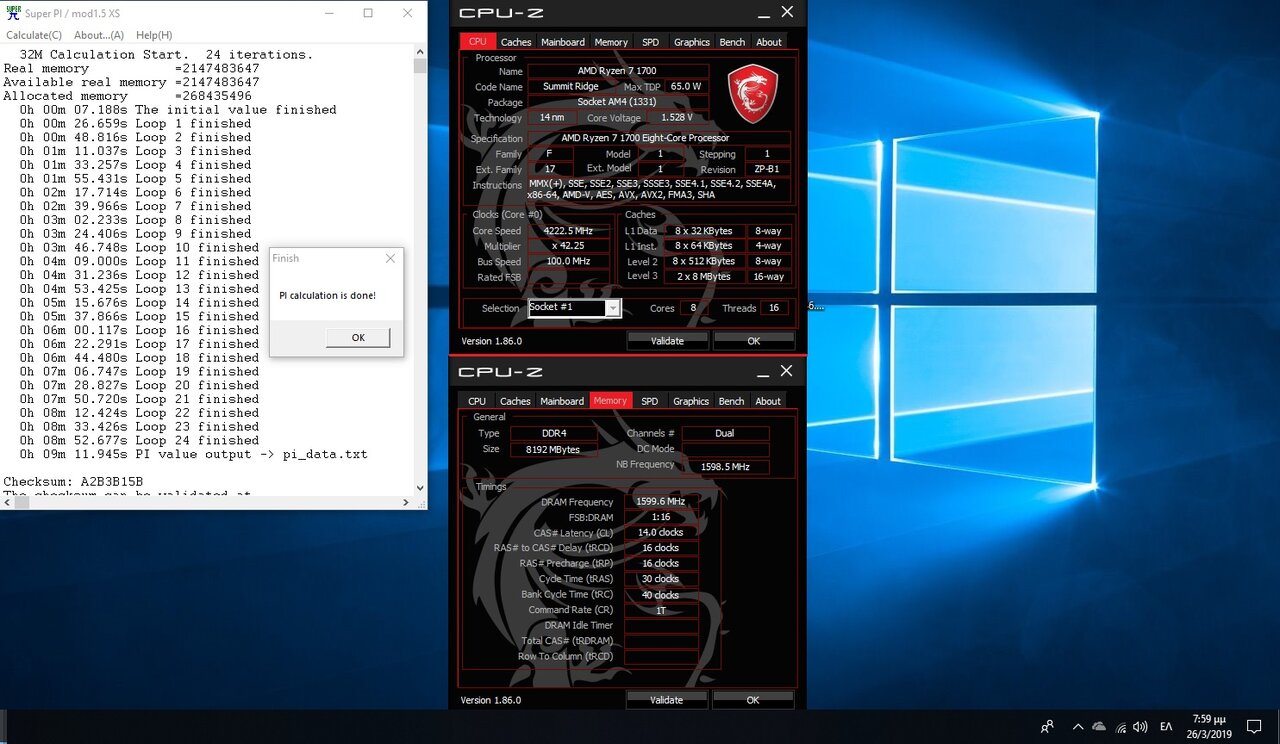Image resolution: width=1280 pixels, height=744 pixels.
Task: Click Validate in the upper CPU-Z window
Action: coord(667,341)
